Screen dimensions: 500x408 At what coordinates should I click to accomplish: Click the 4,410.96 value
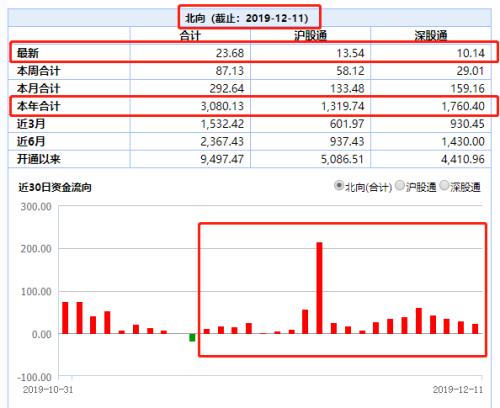463,159
